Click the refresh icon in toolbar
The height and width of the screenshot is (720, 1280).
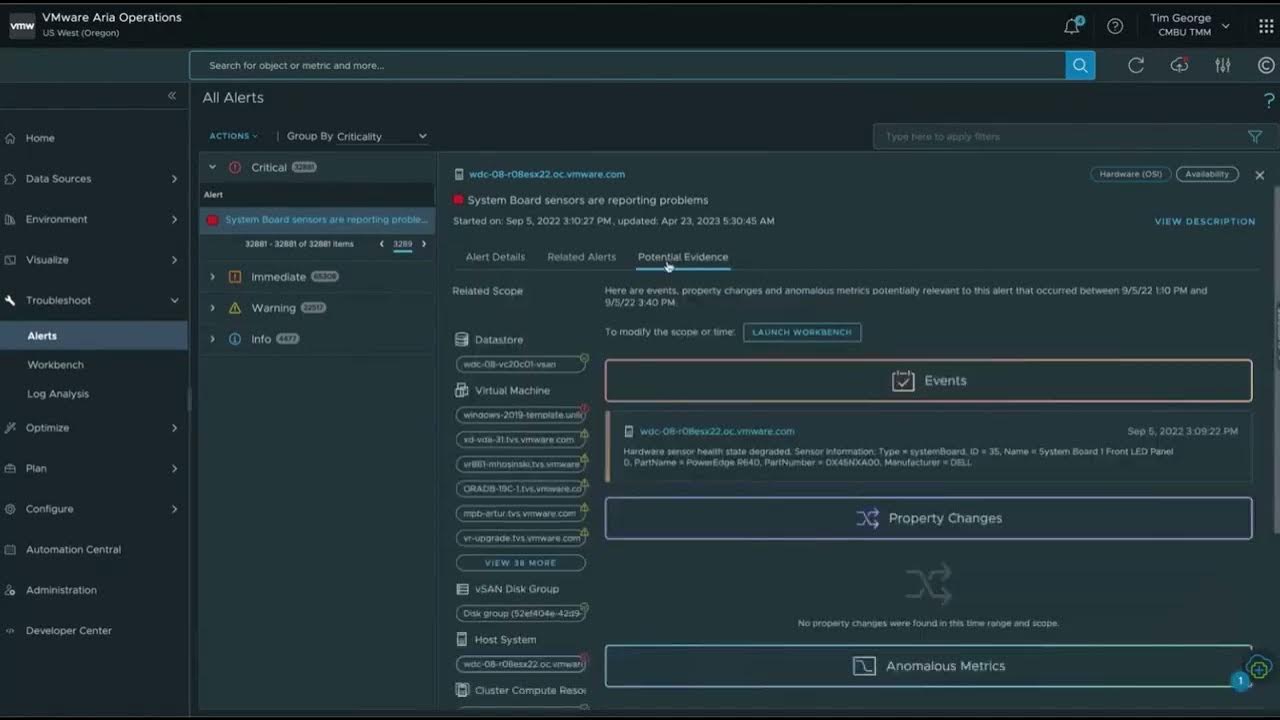1136,65
